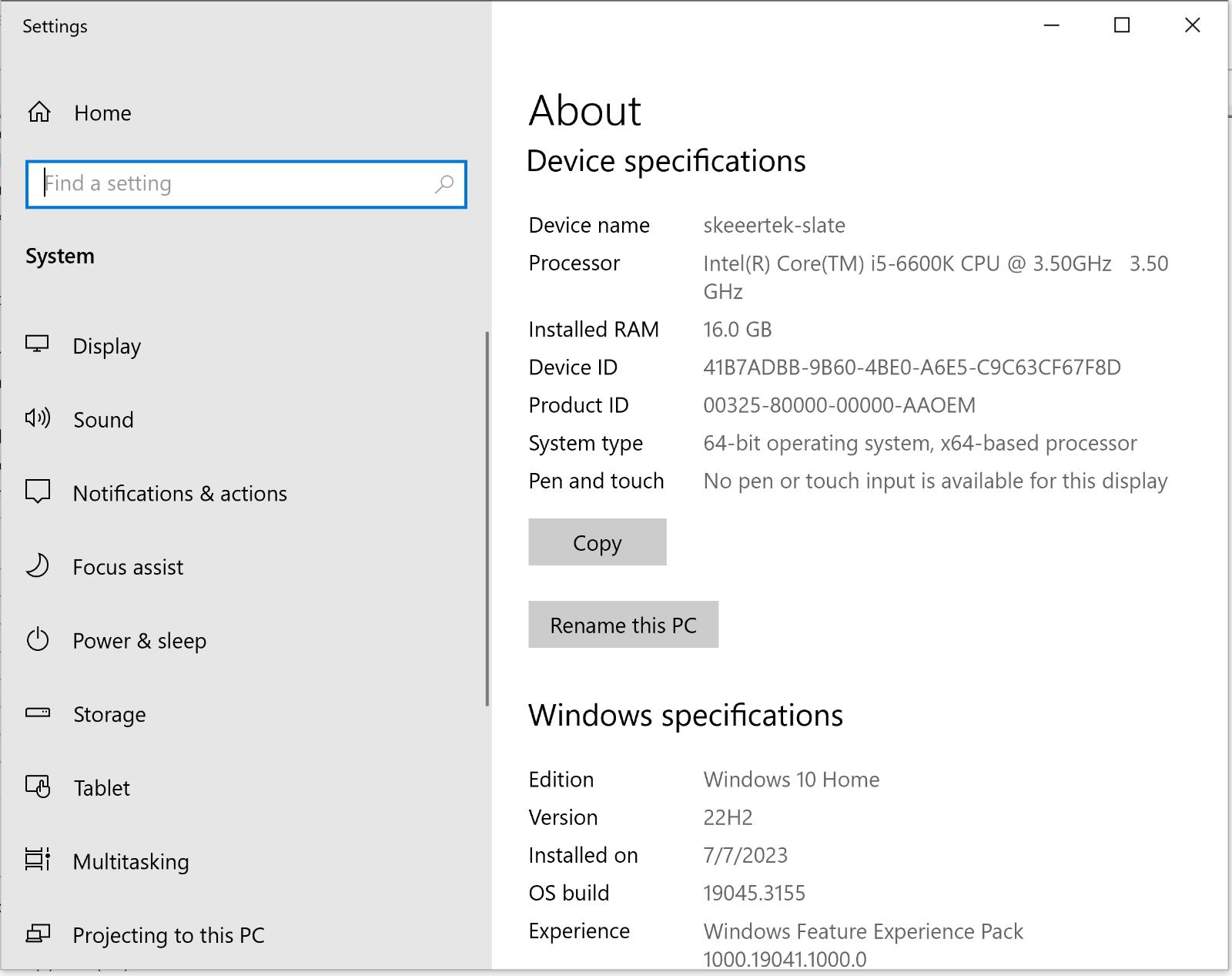
Task: Click the Storage drive icon
Action: tap(38, 713)
